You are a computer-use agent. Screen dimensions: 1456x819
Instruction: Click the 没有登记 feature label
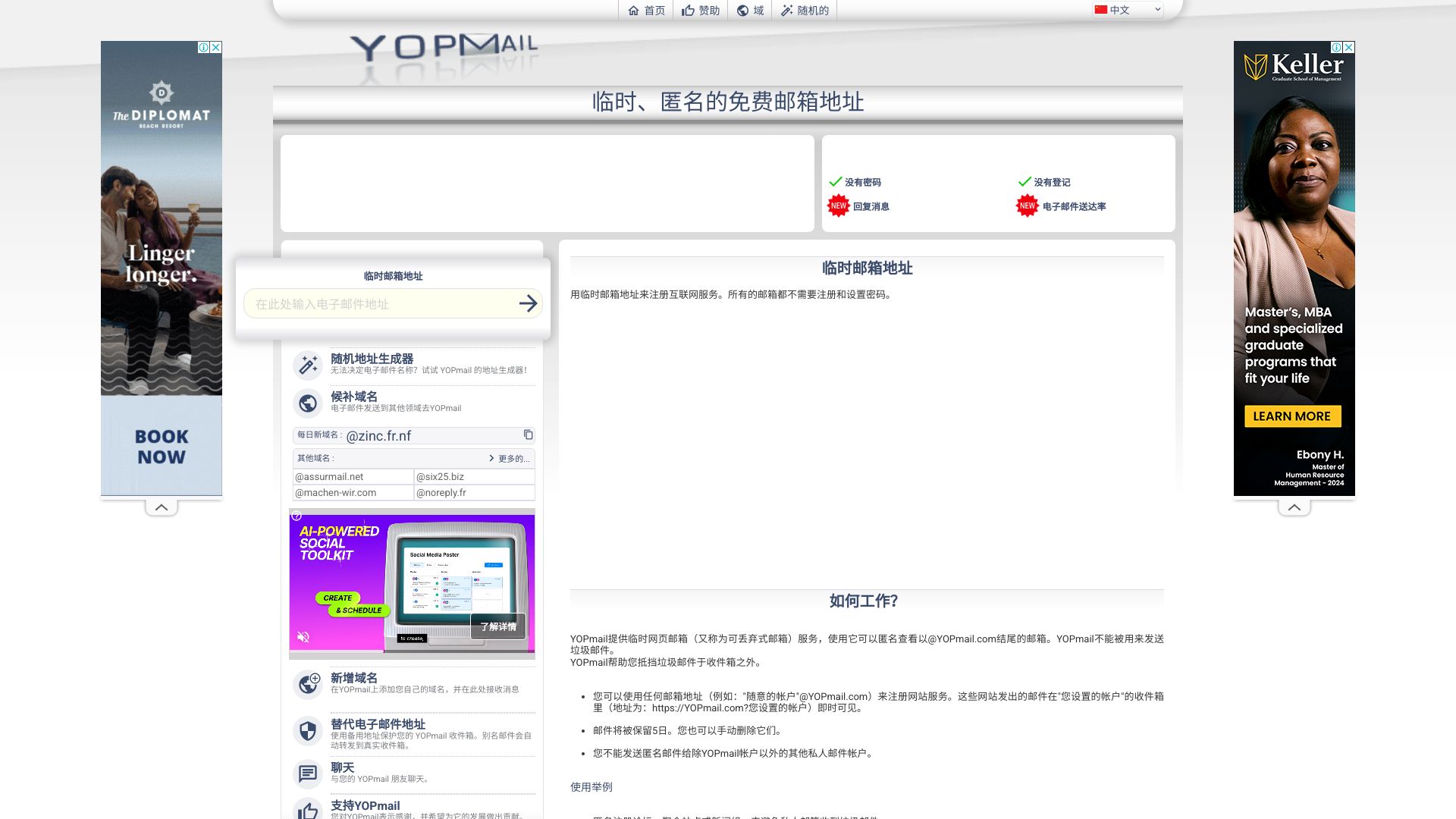click(x=1053, y=182)
